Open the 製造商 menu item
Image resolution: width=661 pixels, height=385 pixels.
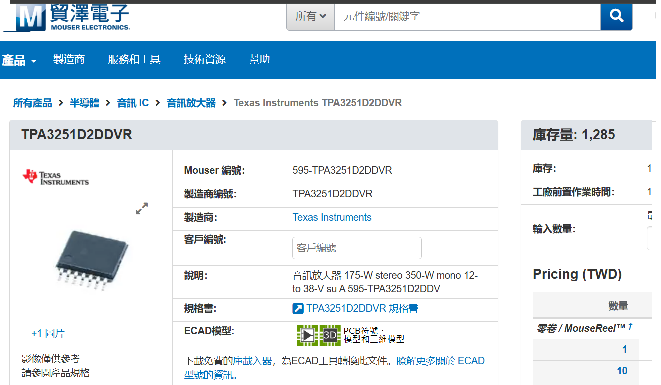[69, 59]
